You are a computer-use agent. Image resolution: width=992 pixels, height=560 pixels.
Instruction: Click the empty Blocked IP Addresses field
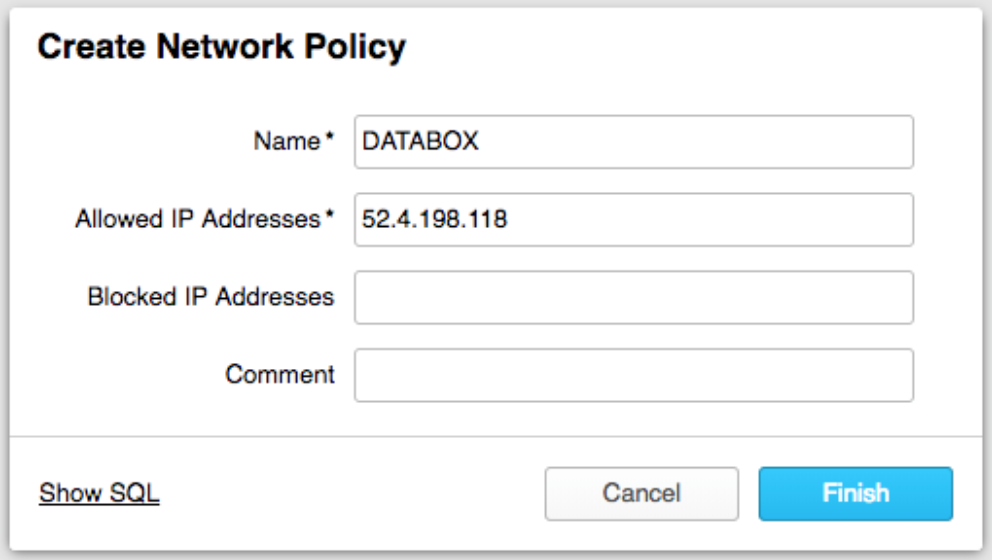click(633, 297)
